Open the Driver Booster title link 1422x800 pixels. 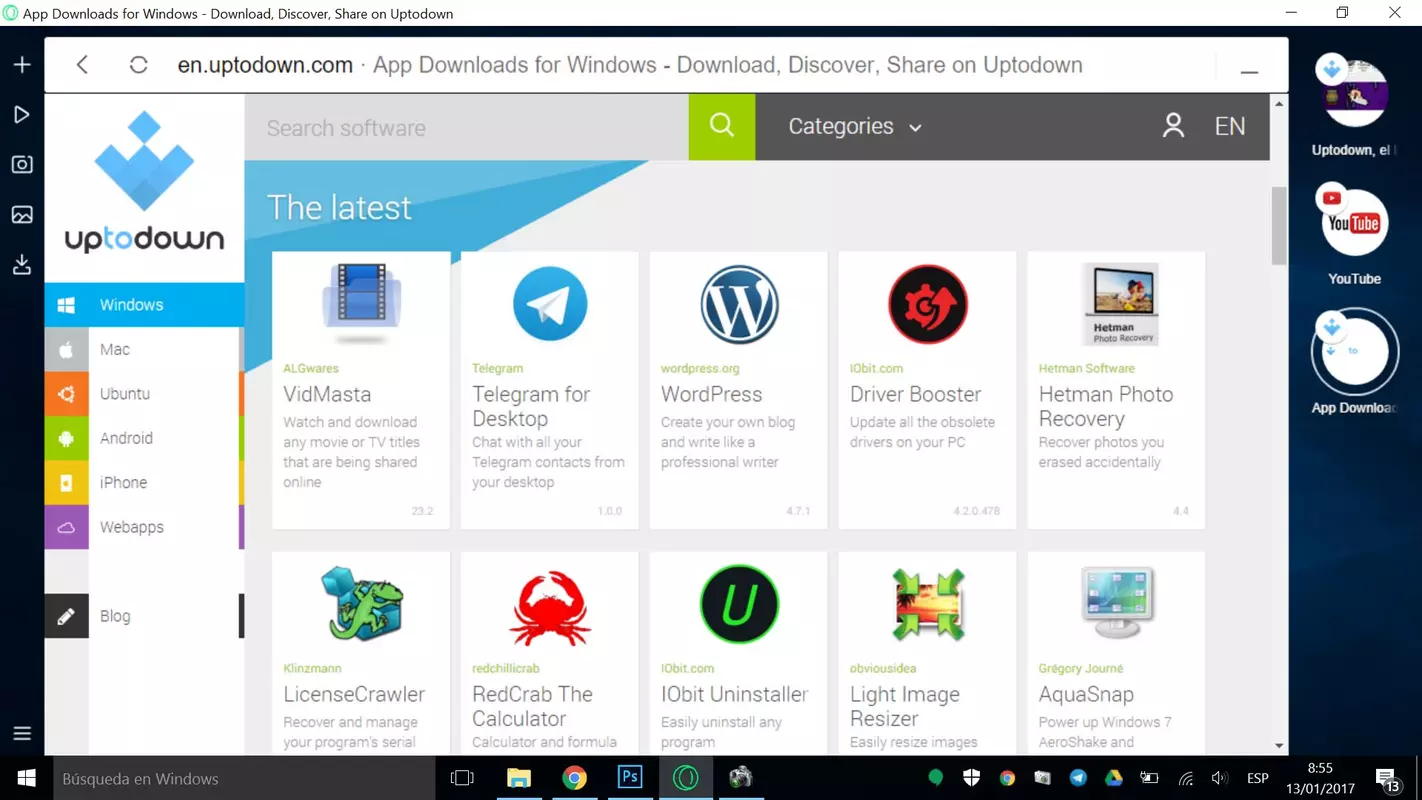coord(915,394)
